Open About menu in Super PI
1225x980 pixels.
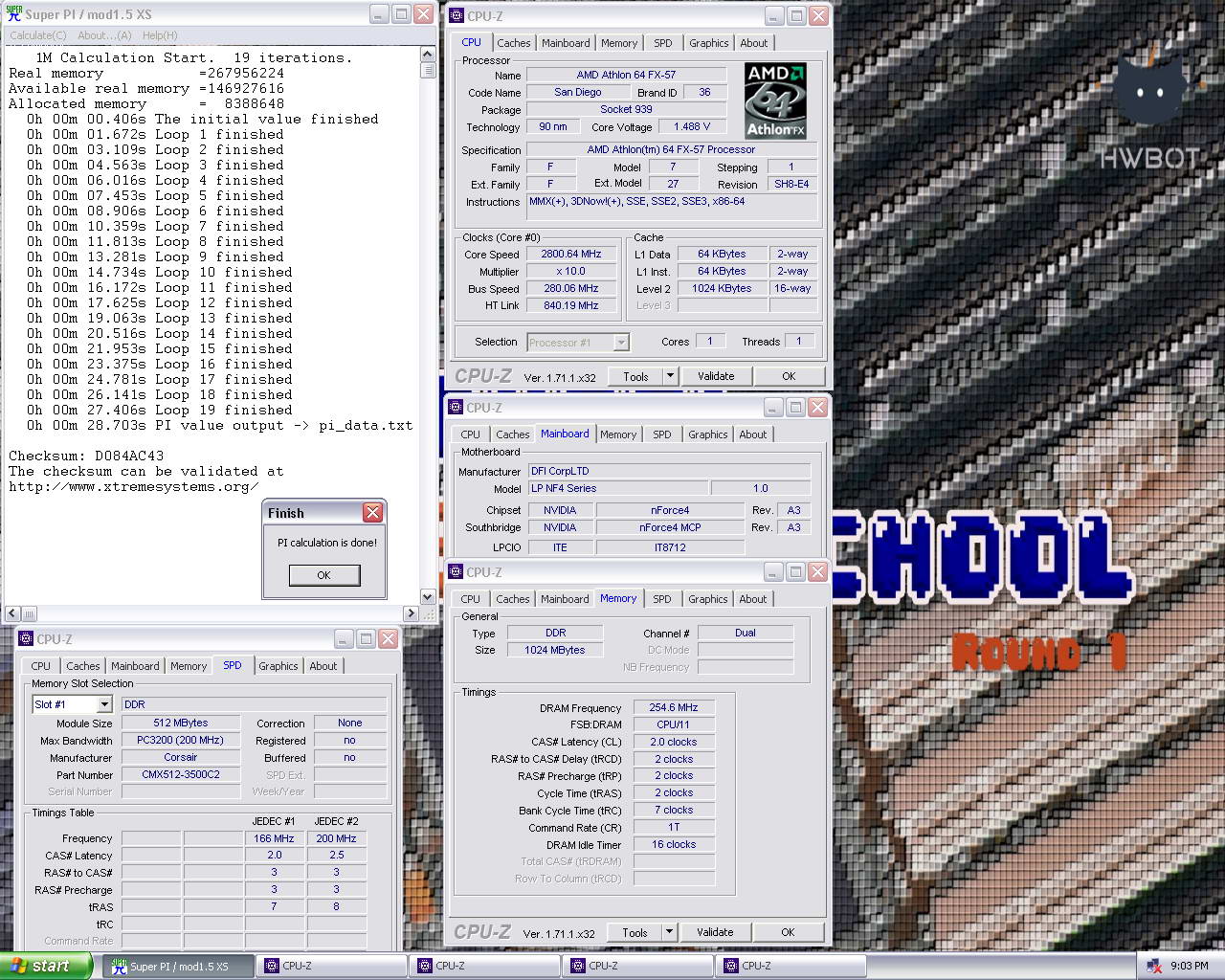104,35
